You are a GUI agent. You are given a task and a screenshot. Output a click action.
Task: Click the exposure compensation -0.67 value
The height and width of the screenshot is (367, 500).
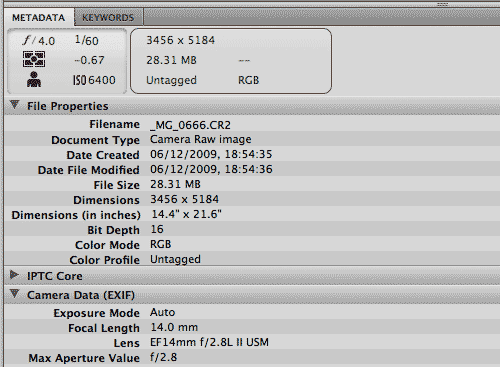pyautogui.click(x=89, y=60)
